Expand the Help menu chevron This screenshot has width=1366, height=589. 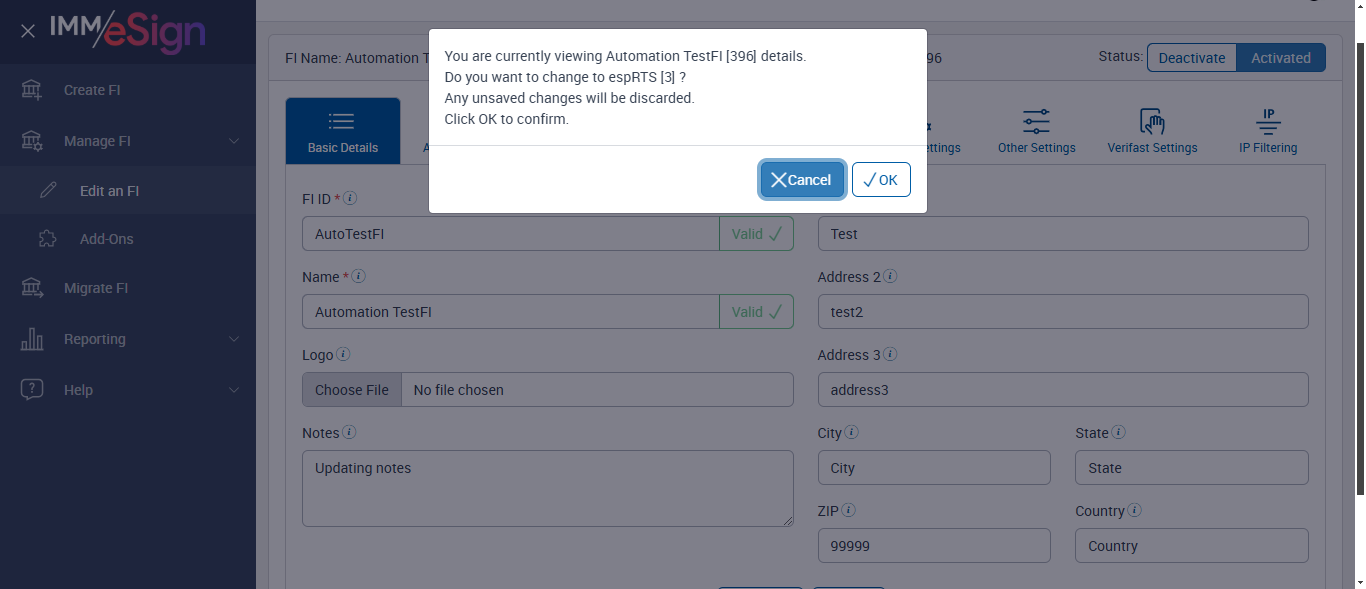coord(234,390)
